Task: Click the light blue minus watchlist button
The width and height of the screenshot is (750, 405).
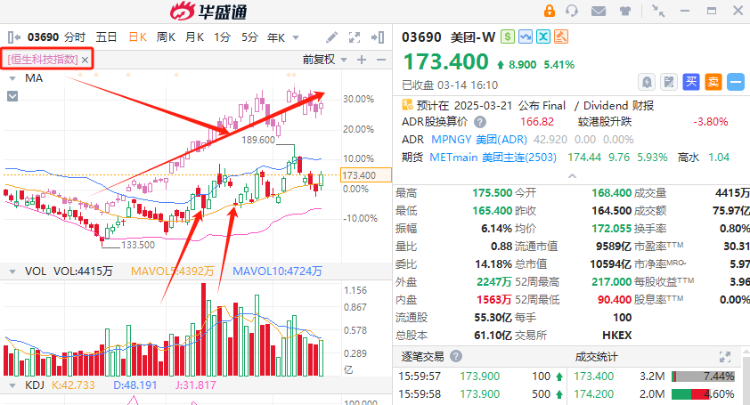Action: point(735,82)
